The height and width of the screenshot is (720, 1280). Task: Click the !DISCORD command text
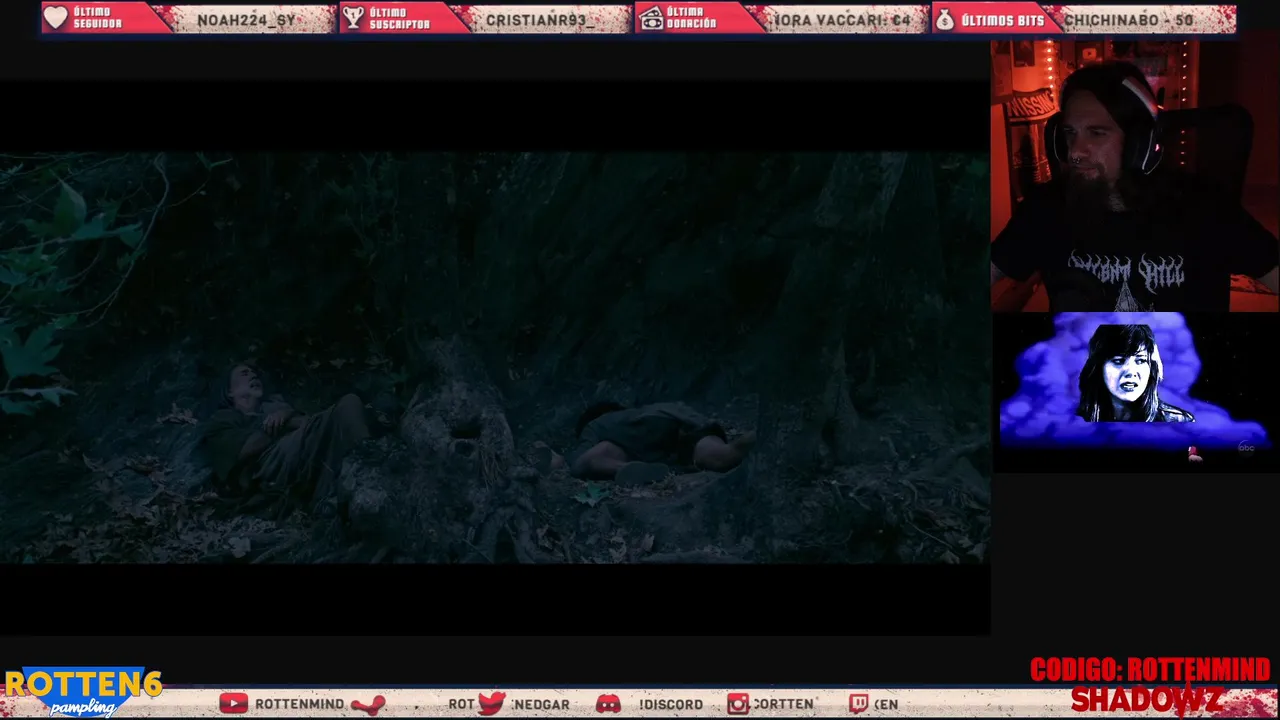click(671, 705)
